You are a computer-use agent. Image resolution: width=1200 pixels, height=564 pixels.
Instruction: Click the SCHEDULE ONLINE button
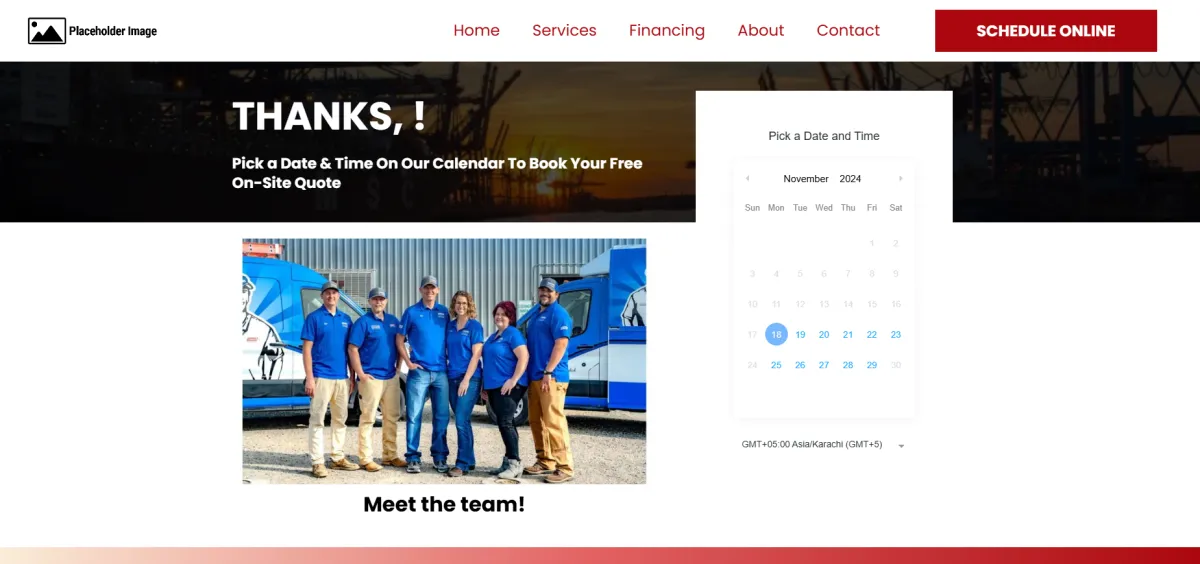tap(1046, 31)
